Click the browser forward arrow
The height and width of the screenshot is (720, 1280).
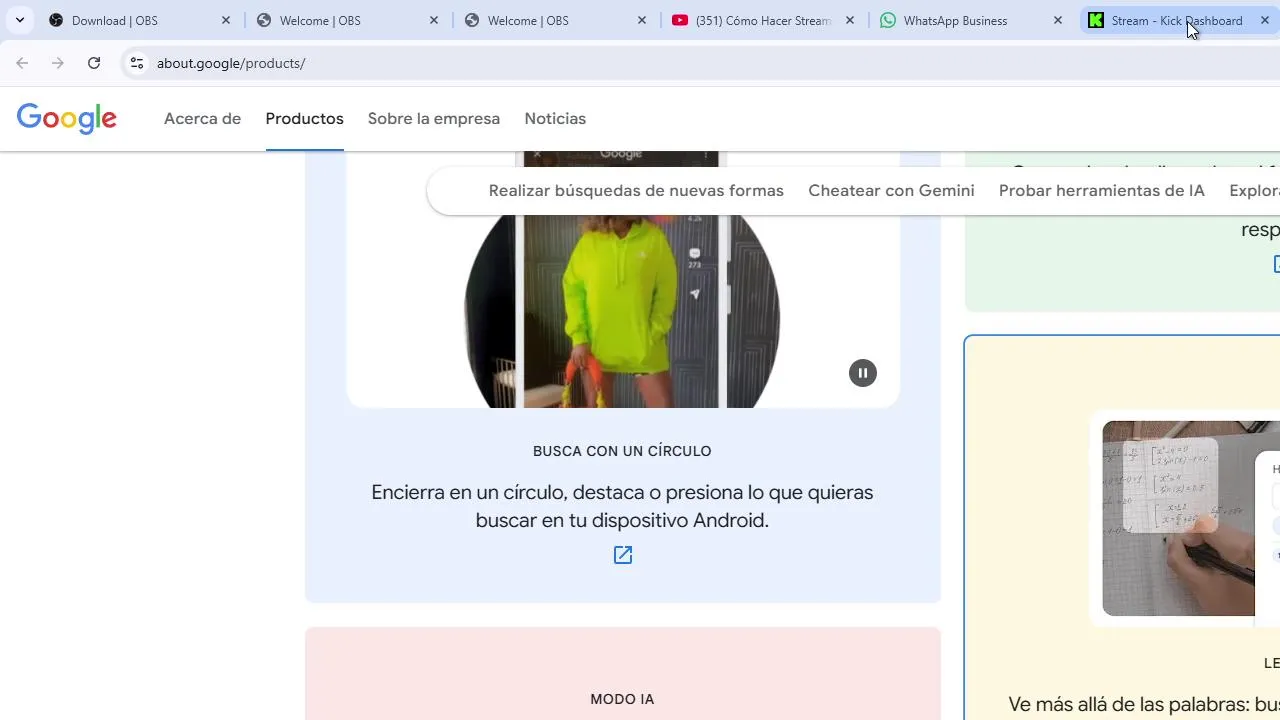pos(58,63)
